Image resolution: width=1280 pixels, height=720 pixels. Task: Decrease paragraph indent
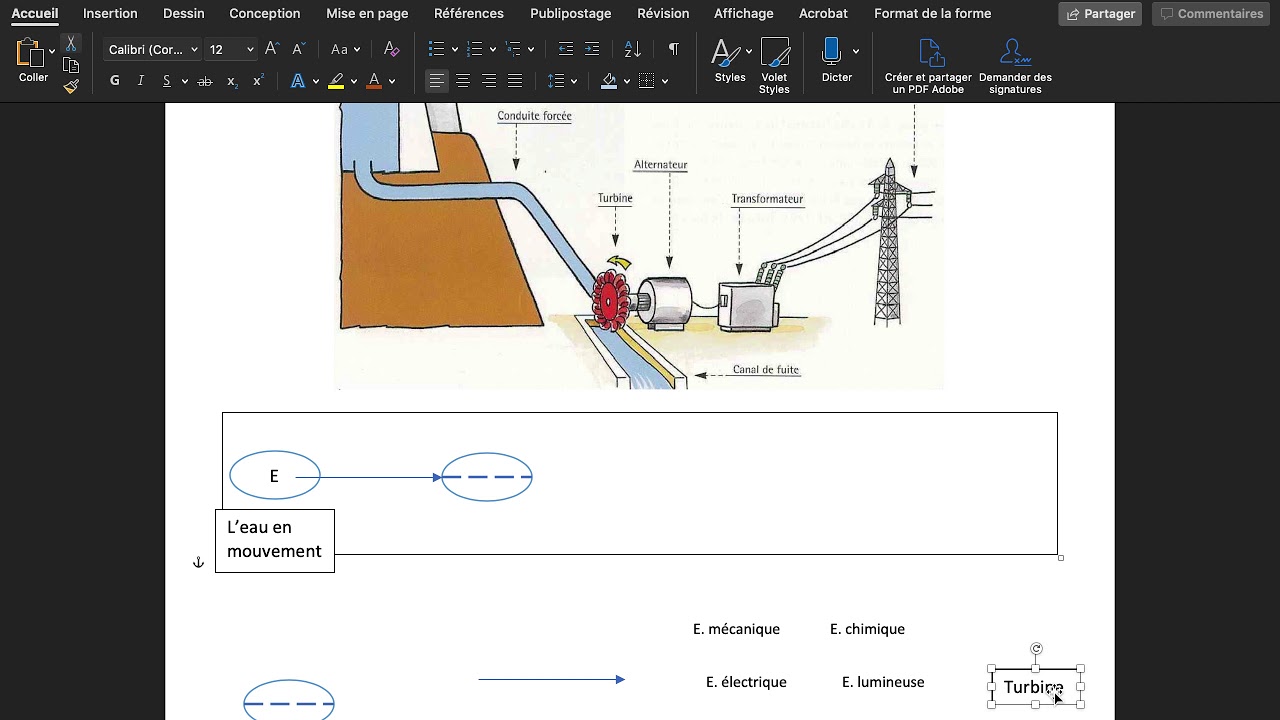pos(566,49)
